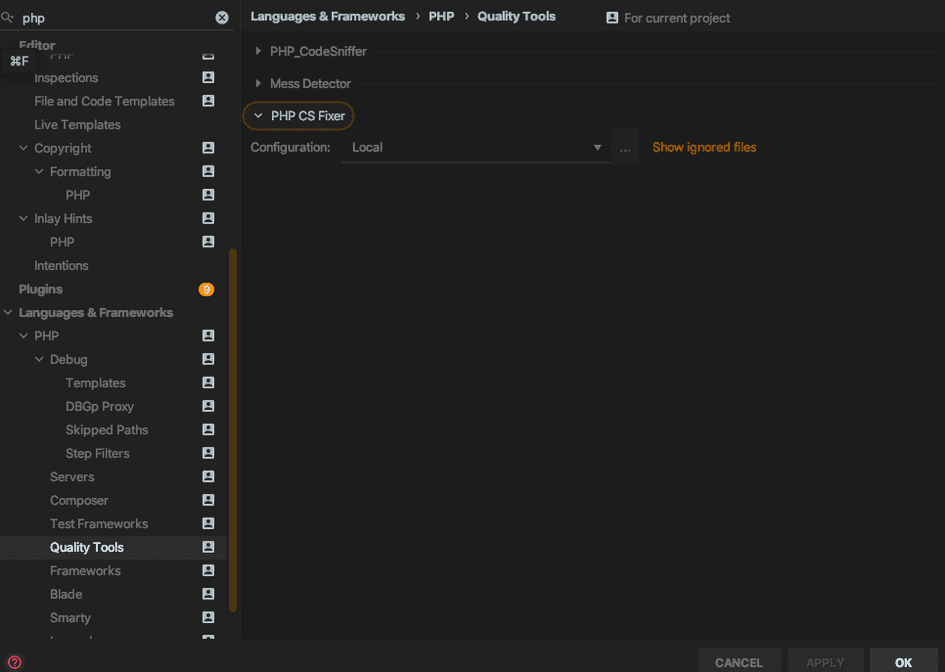Collapse the PHP CS Fixer section
Viewport: 945px width, 672px height.
[258, 115]
